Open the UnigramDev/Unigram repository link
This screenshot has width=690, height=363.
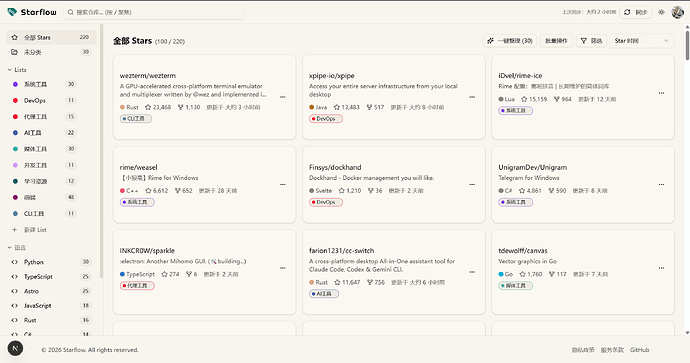532,167
